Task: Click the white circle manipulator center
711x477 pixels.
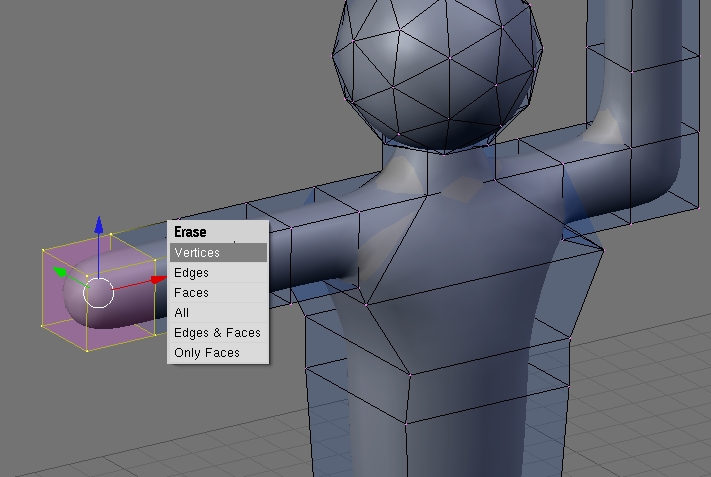Action: pyautogui.click(x=98, y=293)
